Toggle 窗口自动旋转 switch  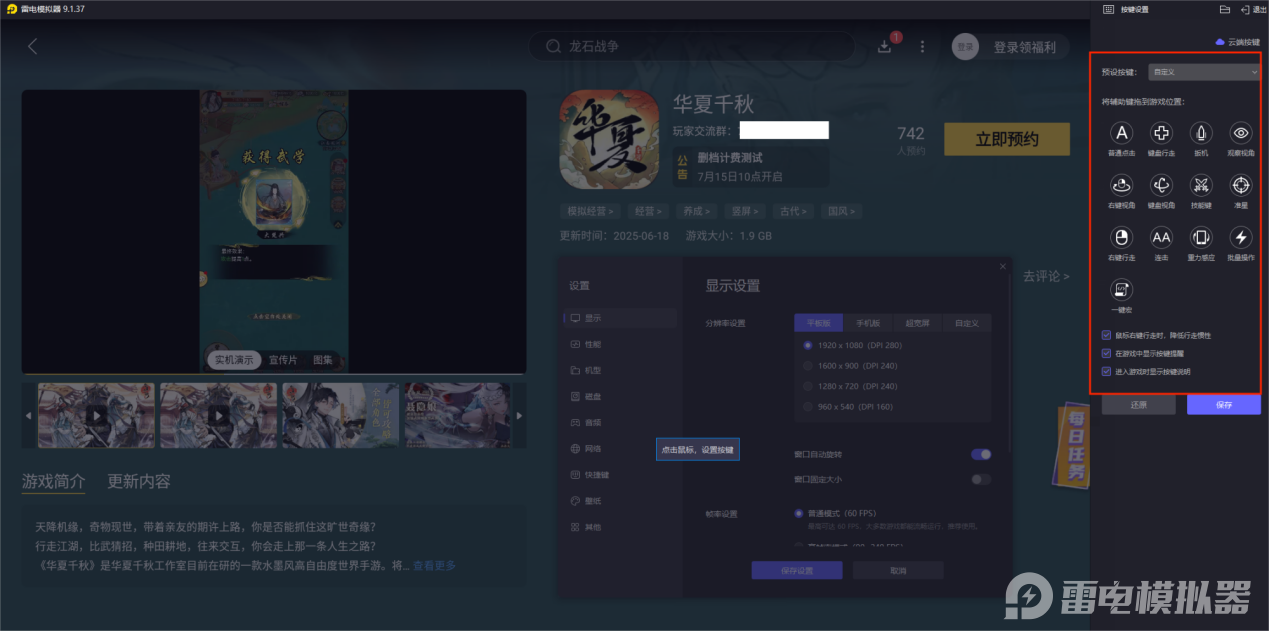pos(981,454)
